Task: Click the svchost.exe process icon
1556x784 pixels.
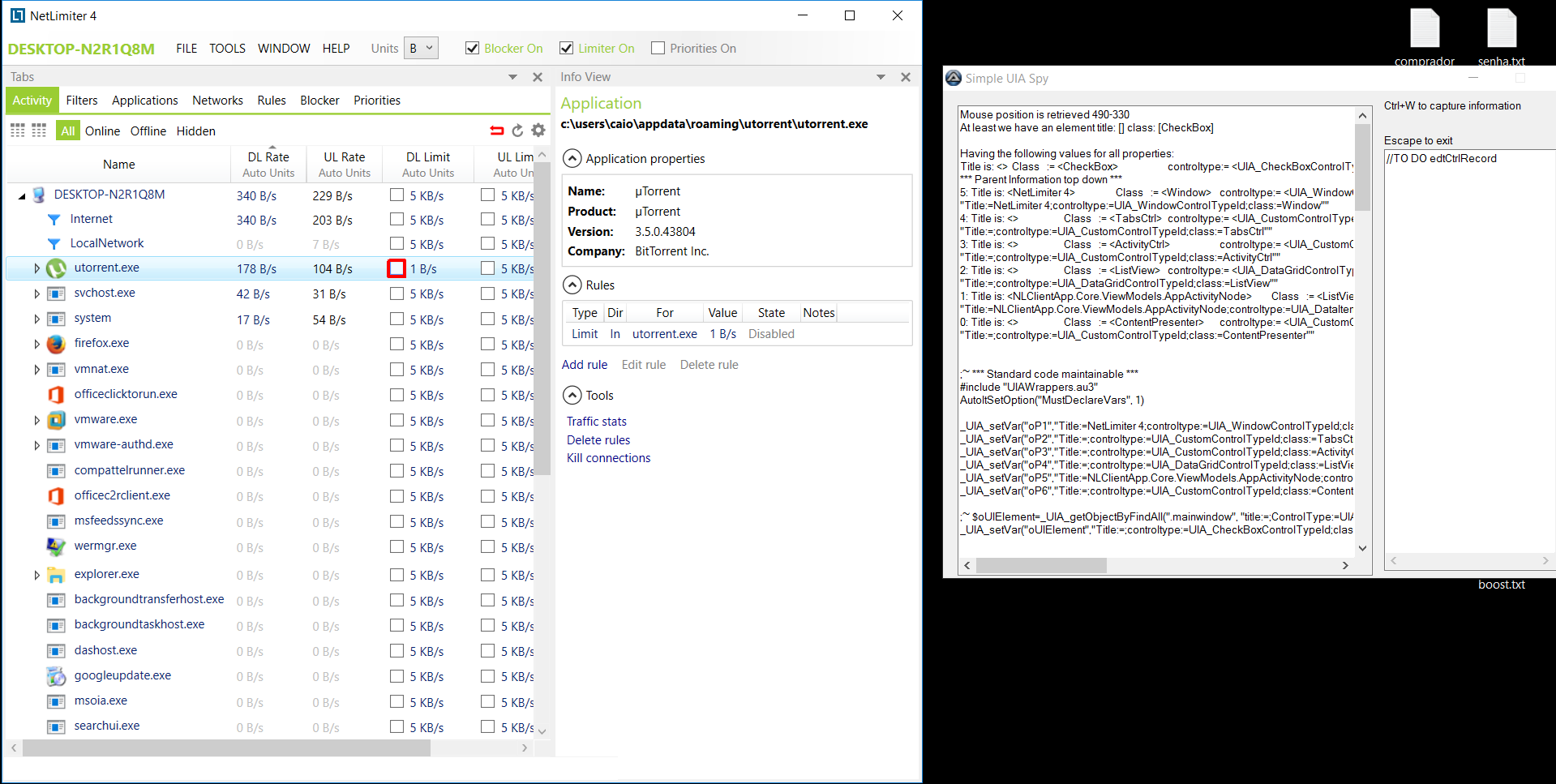Action: click(56, 293)
